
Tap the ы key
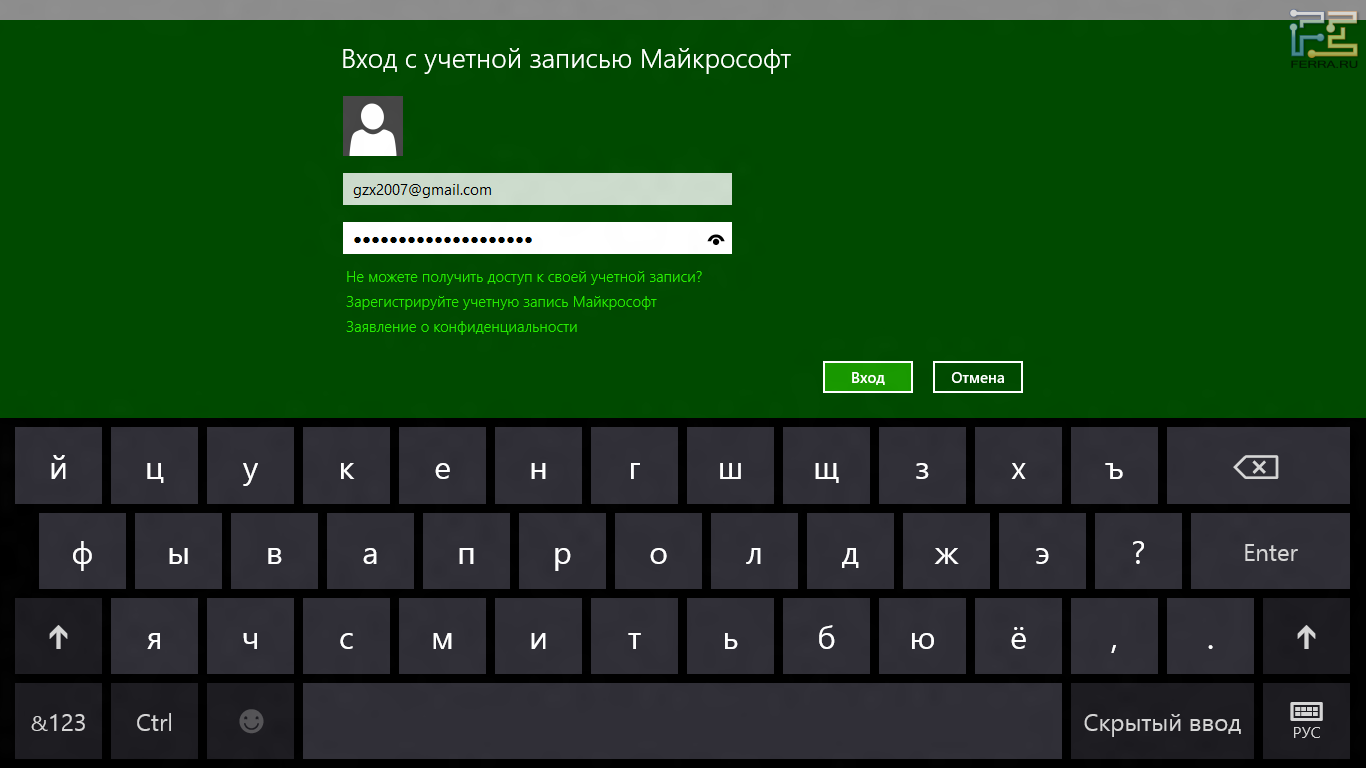click(178, 552)
